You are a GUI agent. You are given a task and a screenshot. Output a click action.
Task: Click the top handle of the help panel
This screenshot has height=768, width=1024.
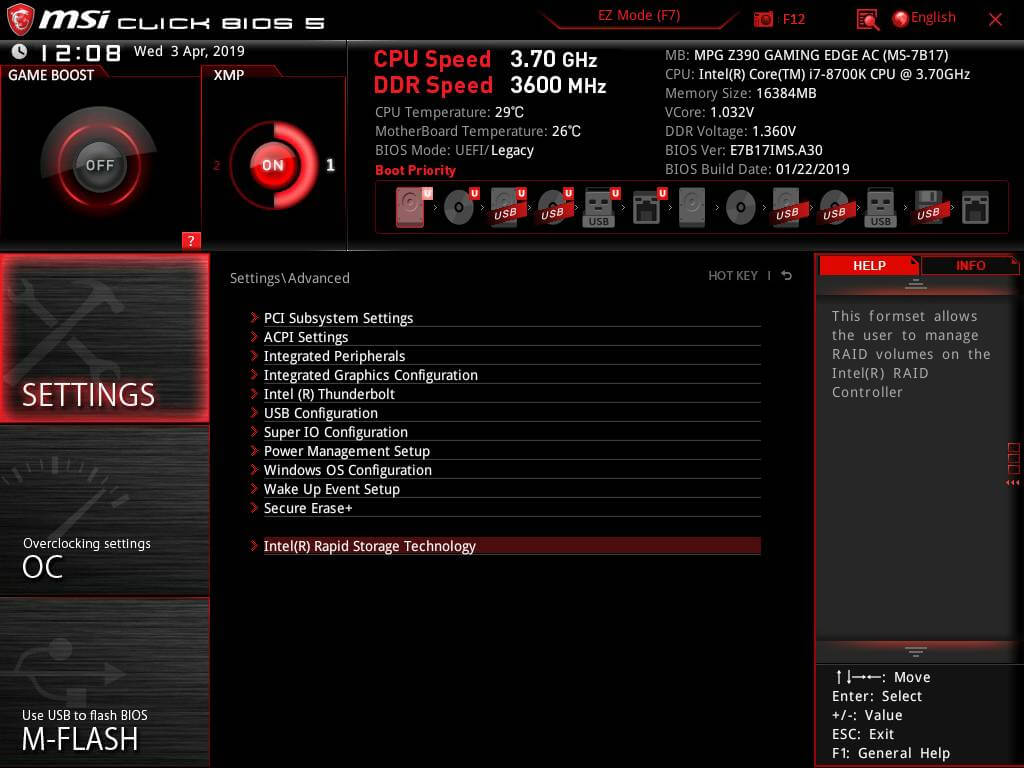916,283
